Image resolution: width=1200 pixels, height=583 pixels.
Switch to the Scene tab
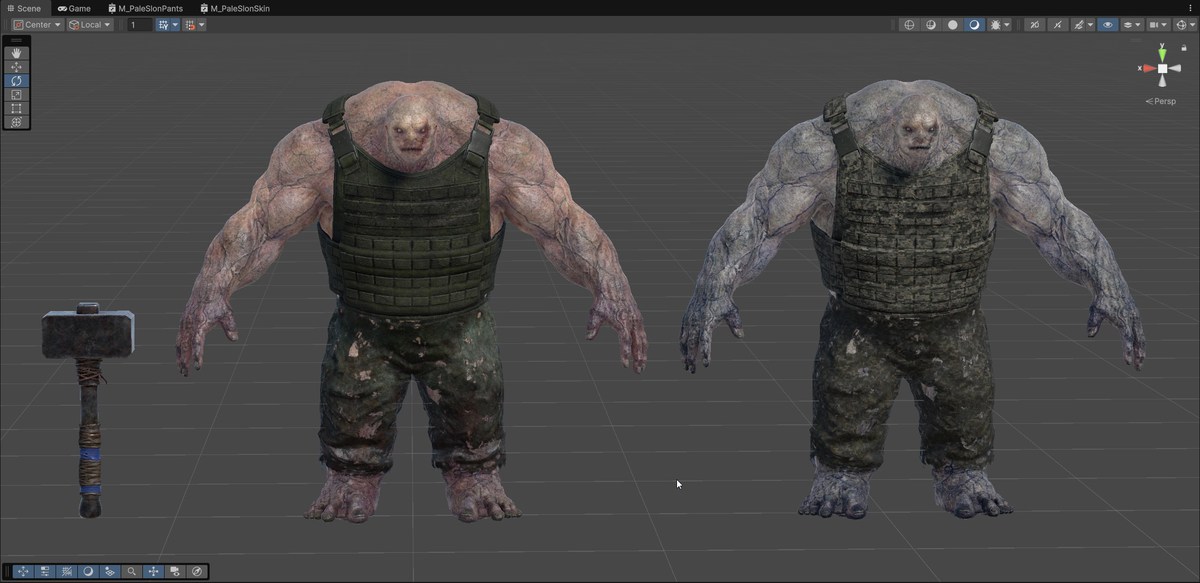pyautogui.click(x=24, y=8)
